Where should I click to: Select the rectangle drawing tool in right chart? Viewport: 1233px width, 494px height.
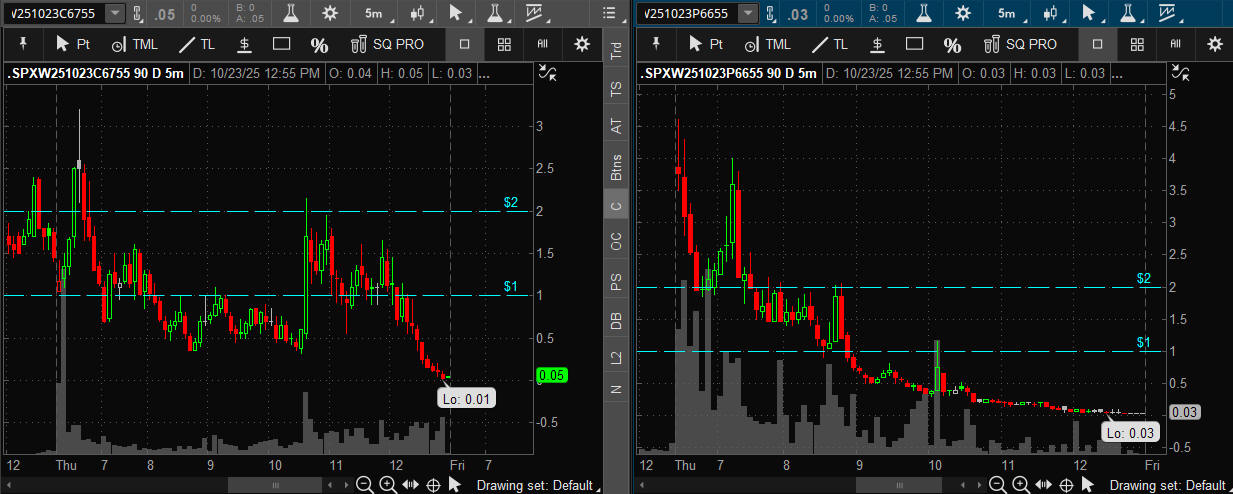pos(914,44)
